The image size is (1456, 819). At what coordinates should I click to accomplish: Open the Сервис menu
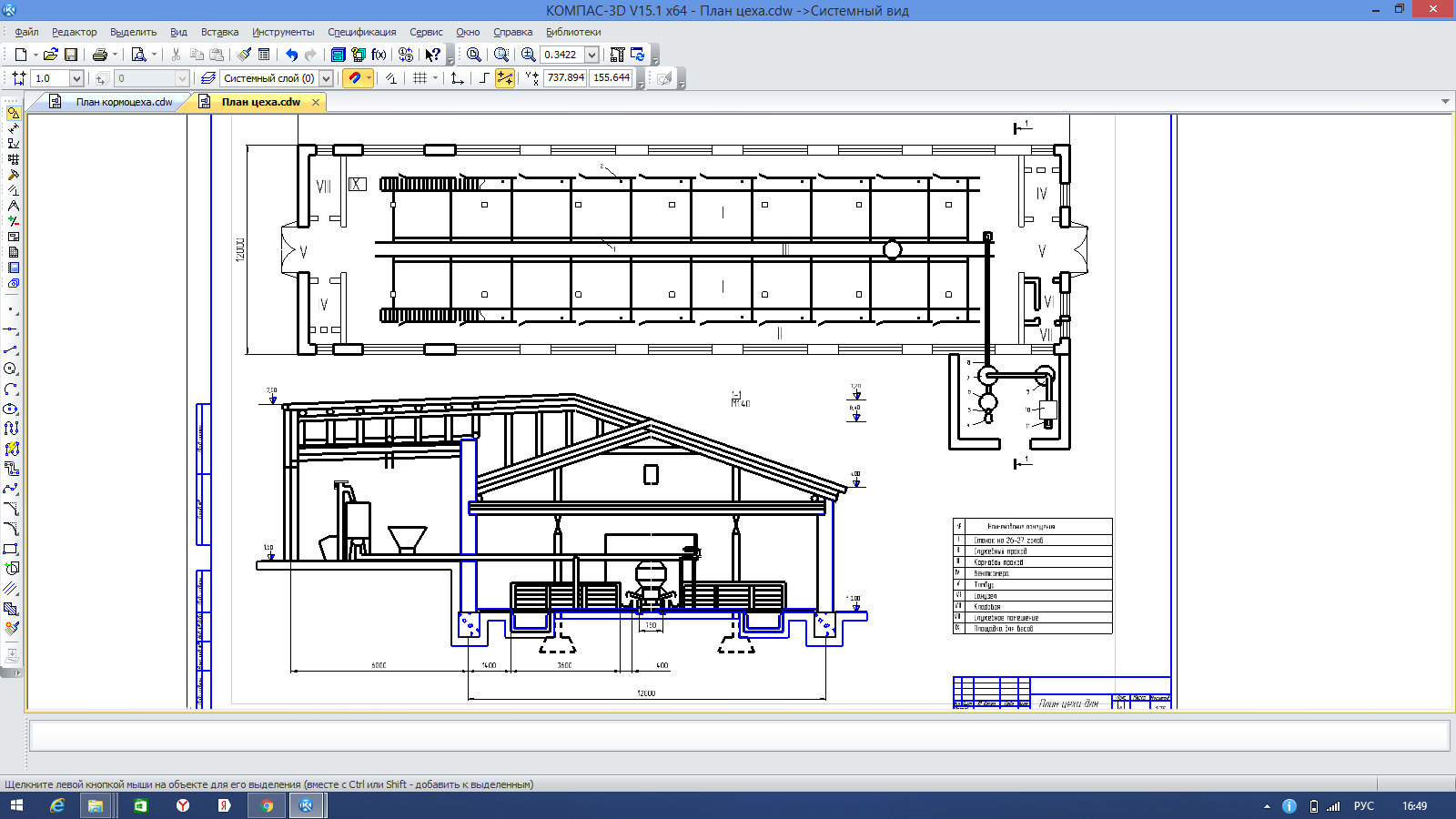[x=426, y=32]
